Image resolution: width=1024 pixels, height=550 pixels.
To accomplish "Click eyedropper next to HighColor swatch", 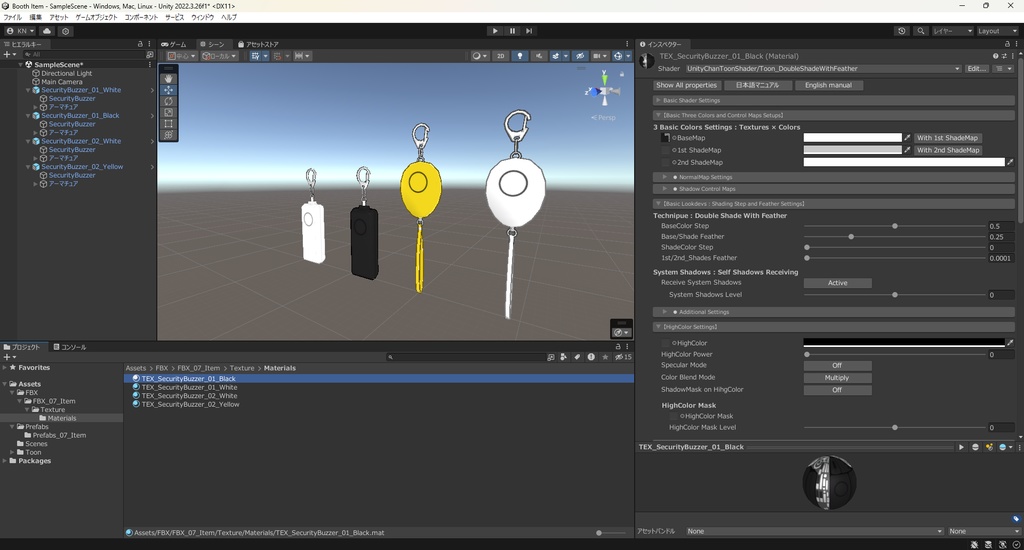I will pos(1010,343).
